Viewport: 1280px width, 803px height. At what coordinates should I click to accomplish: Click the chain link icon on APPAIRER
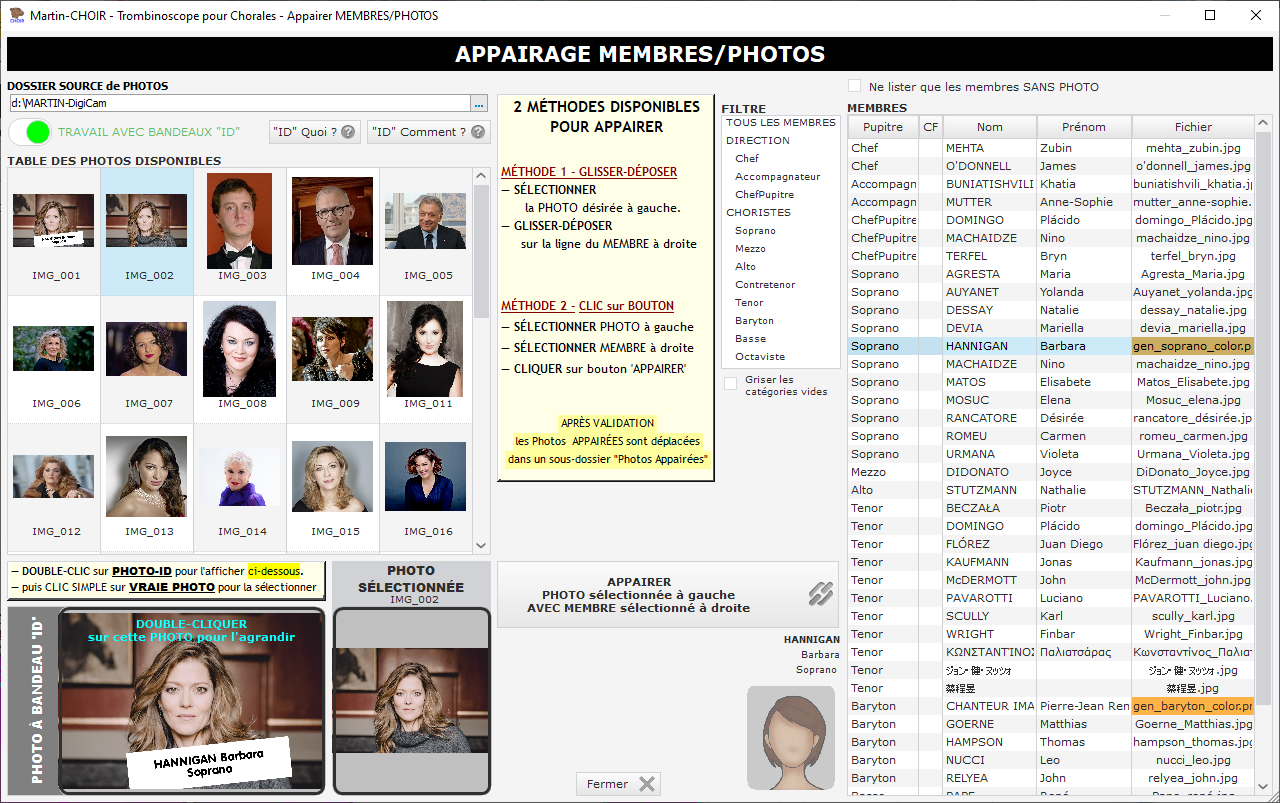coord(820,595)
